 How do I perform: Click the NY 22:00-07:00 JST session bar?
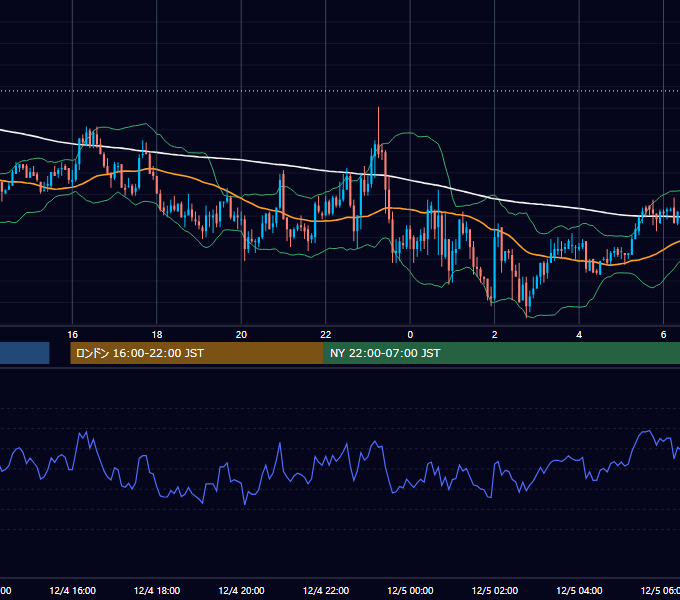click(x=502, y=353)
